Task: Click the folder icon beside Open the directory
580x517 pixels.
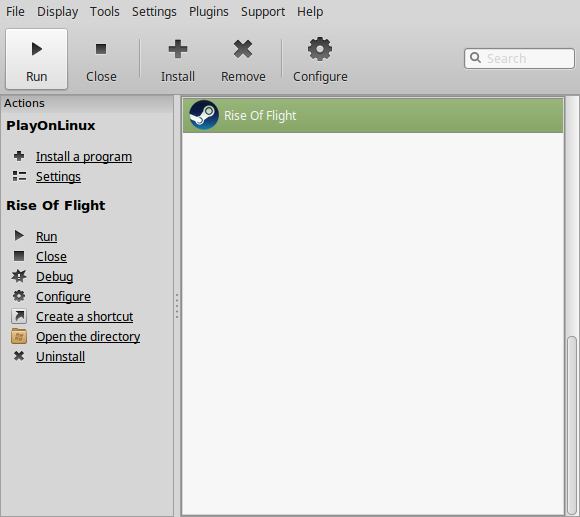Action: 19,336
